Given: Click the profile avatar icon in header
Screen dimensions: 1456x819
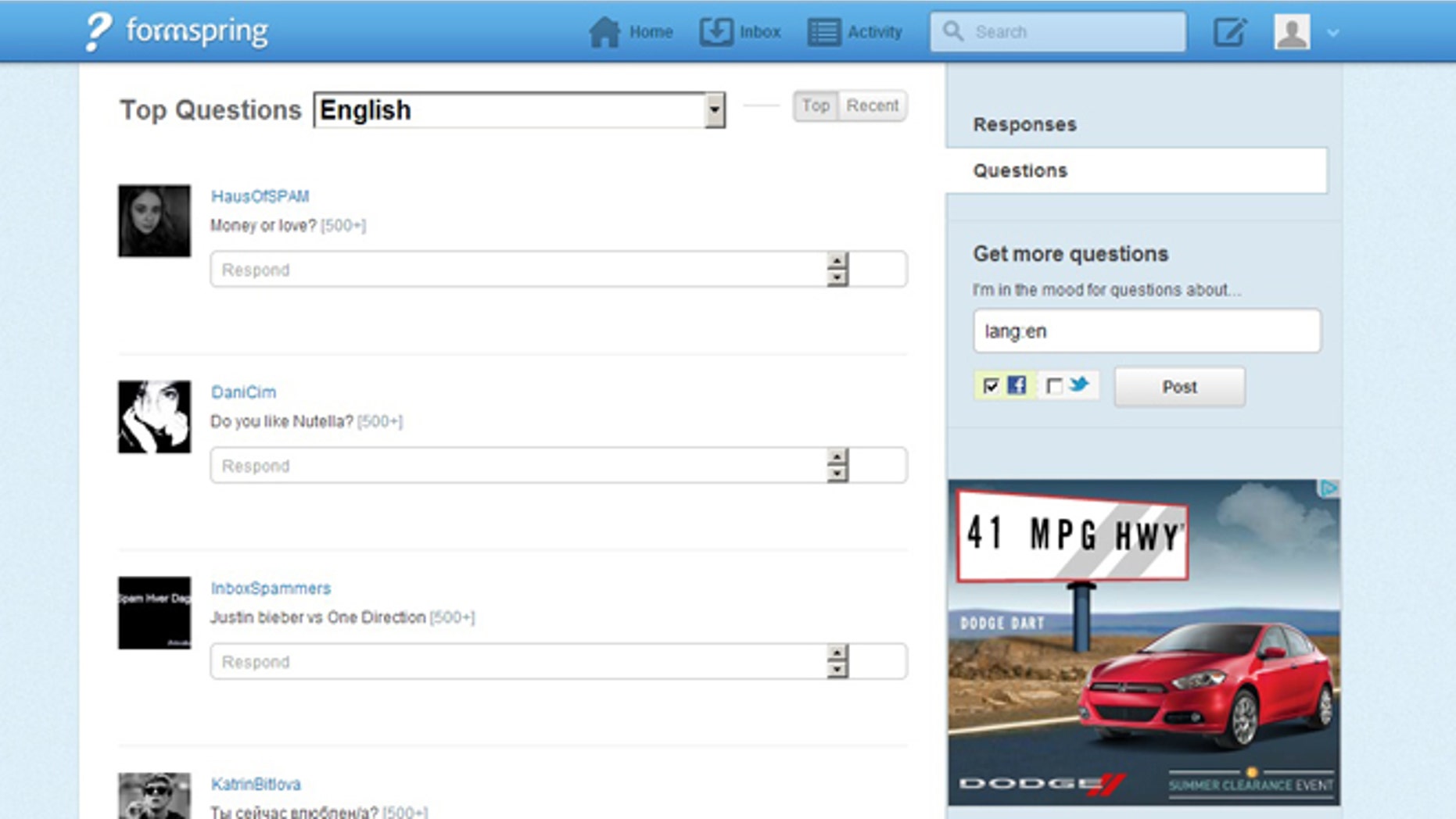Looking at the screenshot, I should pos(1292,32).
